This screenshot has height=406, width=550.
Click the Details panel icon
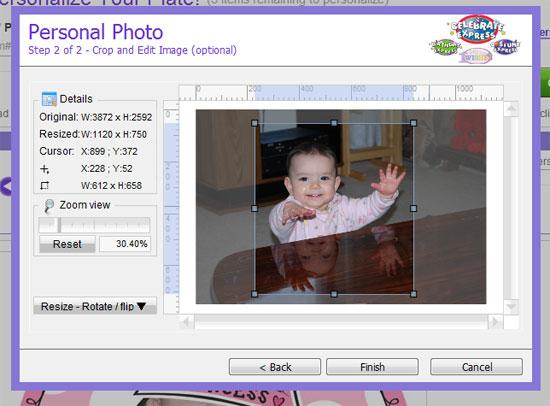point(49,99)
